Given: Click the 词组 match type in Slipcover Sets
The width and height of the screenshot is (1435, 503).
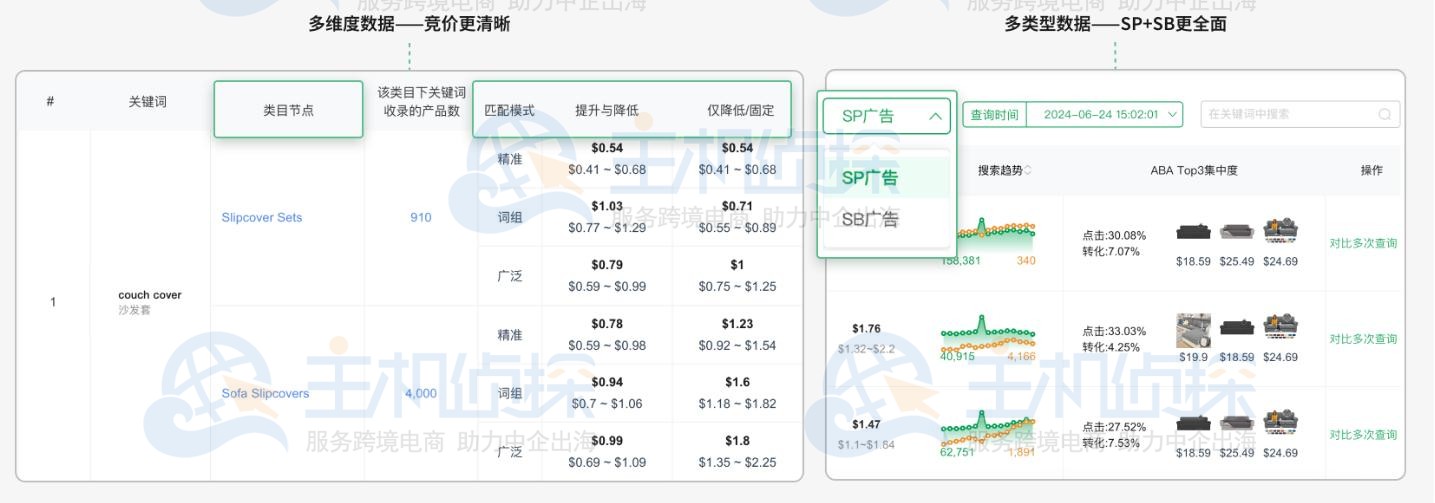Looking at the screenshot, I should tap(510, 218).
